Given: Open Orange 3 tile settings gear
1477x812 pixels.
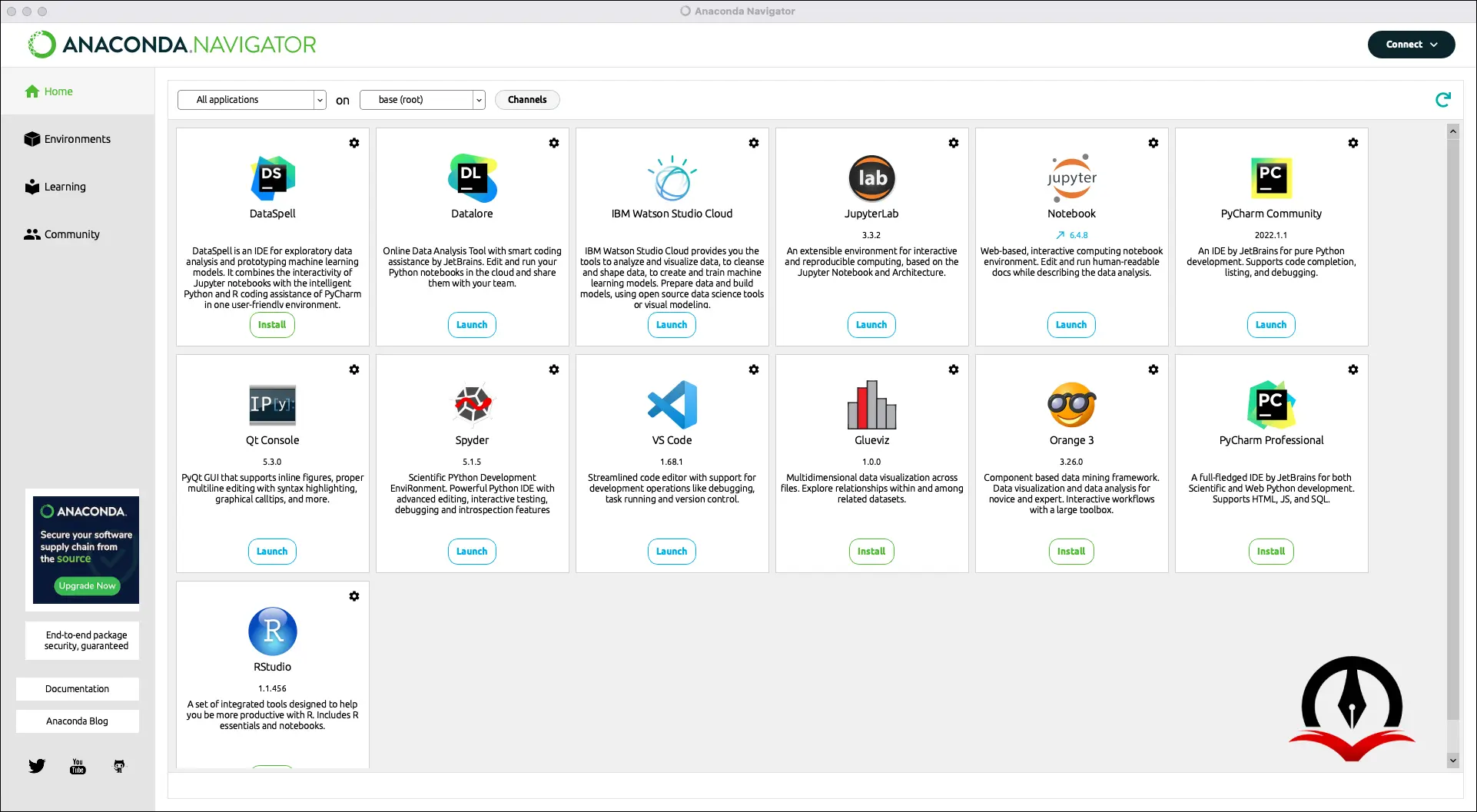Looking at the screenshot, I should (x=1153, y=370).
